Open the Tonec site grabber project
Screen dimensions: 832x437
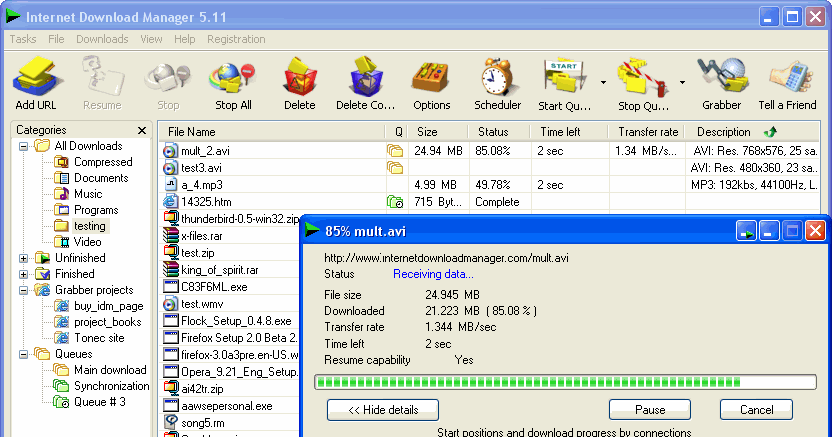pyautogui.click(x=90, y=338)
